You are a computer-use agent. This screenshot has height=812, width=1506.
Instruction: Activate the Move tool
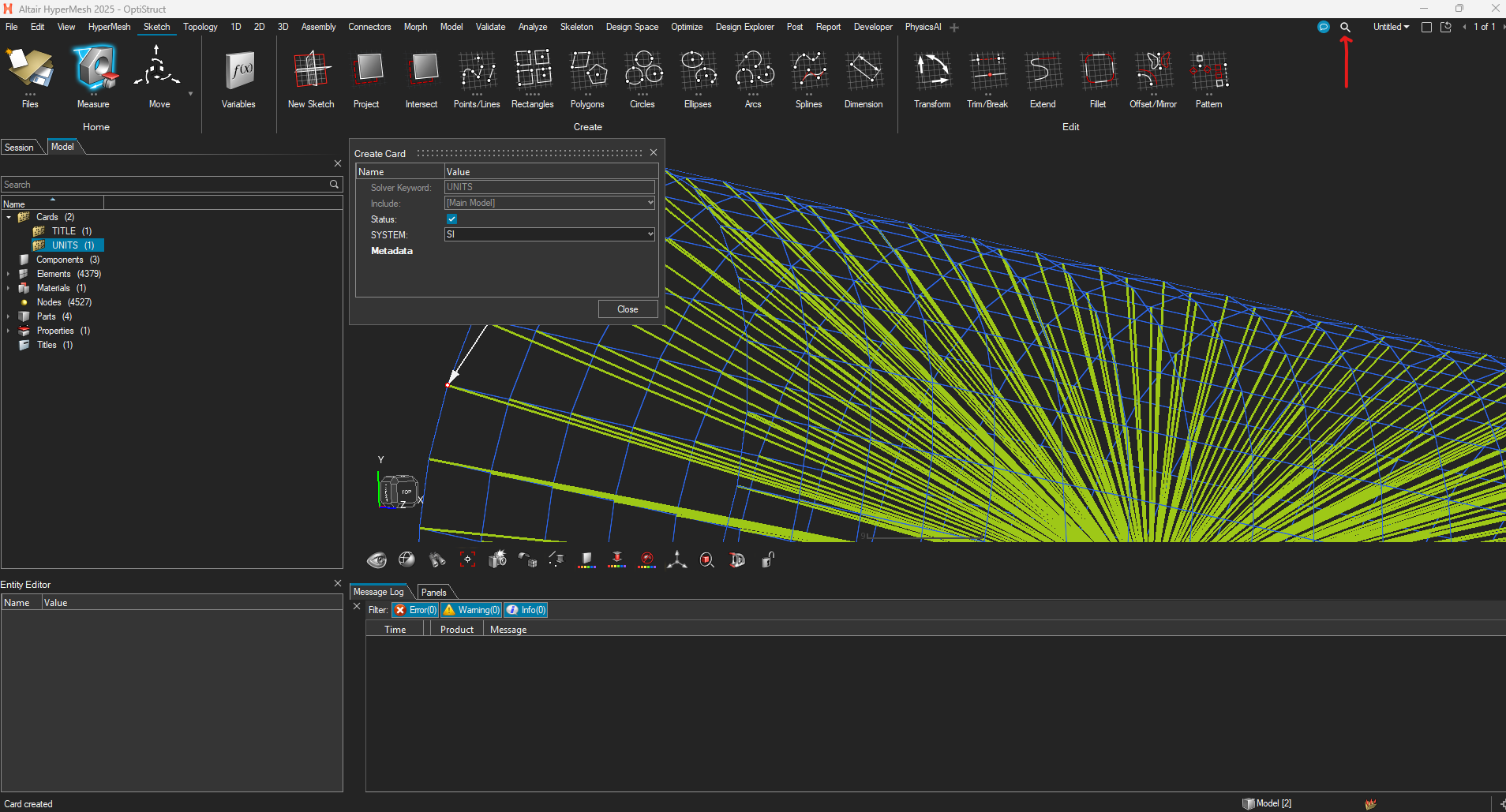tap(159, 77)
